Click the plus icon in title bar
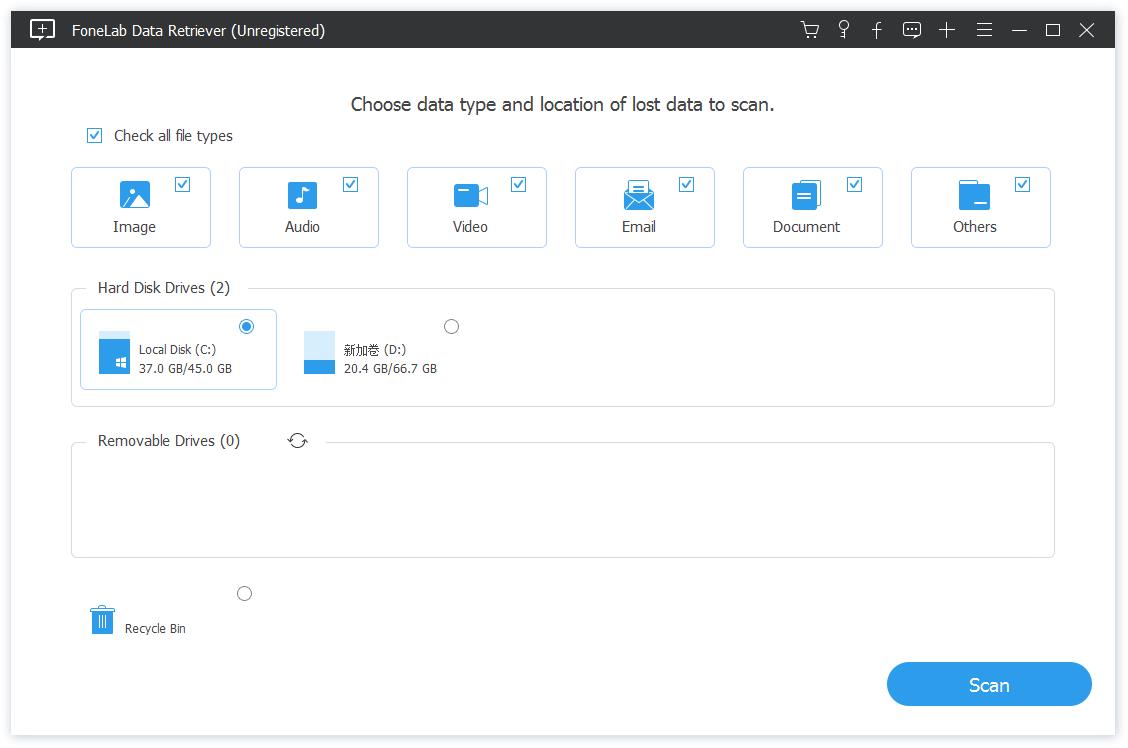Image resolution: width=1128 pixels, height=748 pixels. [947, 30]
